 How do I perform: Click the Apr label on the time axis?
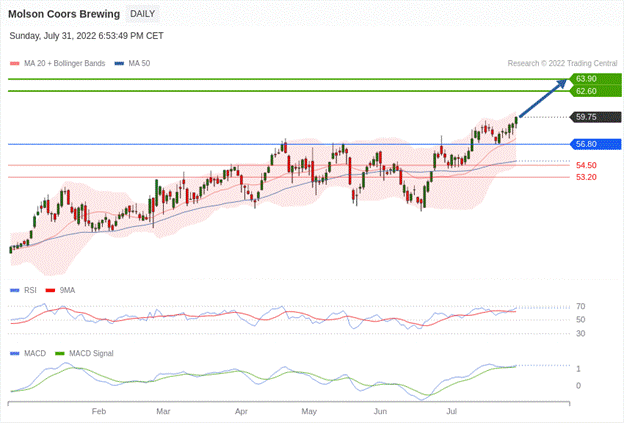[x=241, y=411]
